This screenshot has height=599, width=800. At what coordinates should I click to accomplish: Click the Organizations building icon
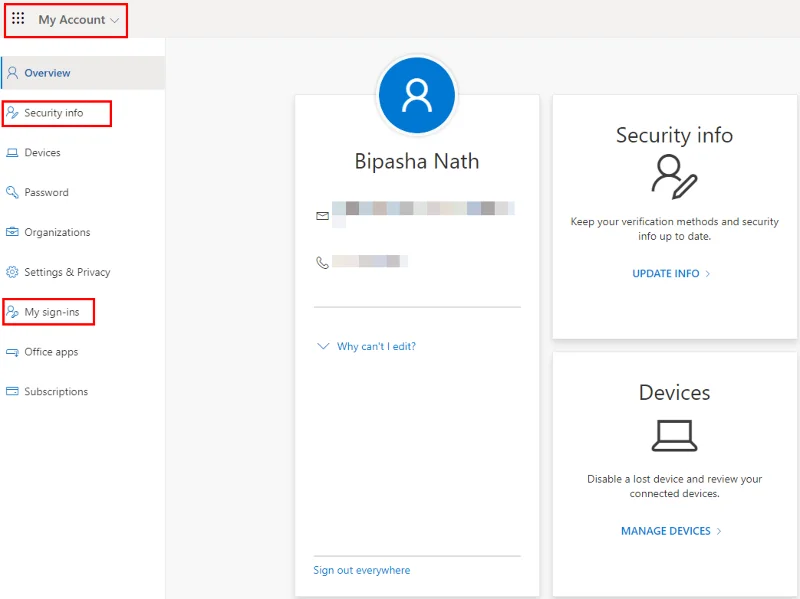pos(12,232)
